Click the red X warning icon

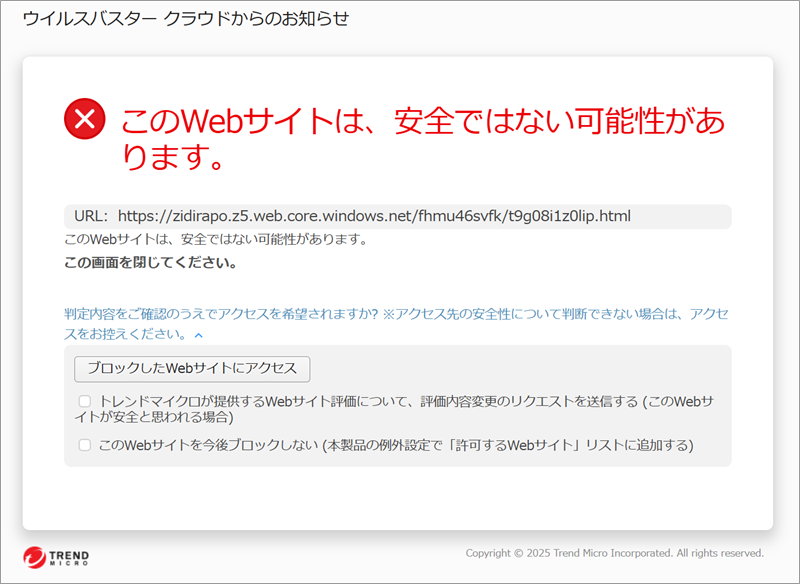point(85,118)
